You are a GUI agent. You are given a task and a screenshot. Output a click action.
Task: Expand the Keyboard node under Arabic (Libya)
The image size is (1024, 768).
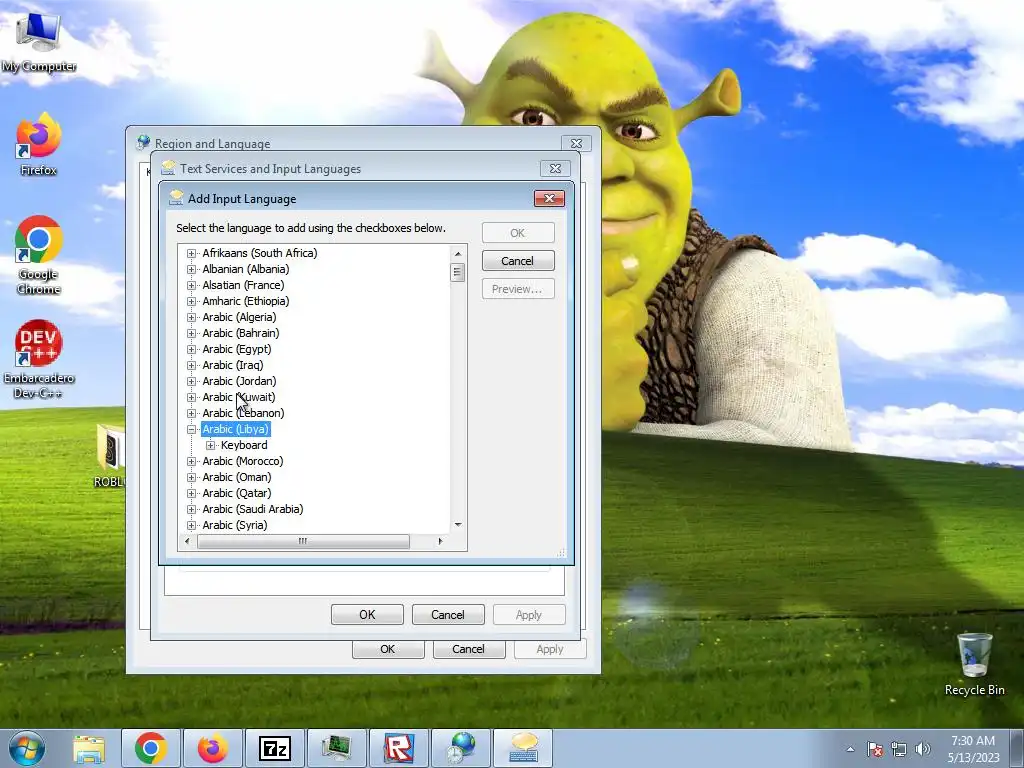[210, 445]
